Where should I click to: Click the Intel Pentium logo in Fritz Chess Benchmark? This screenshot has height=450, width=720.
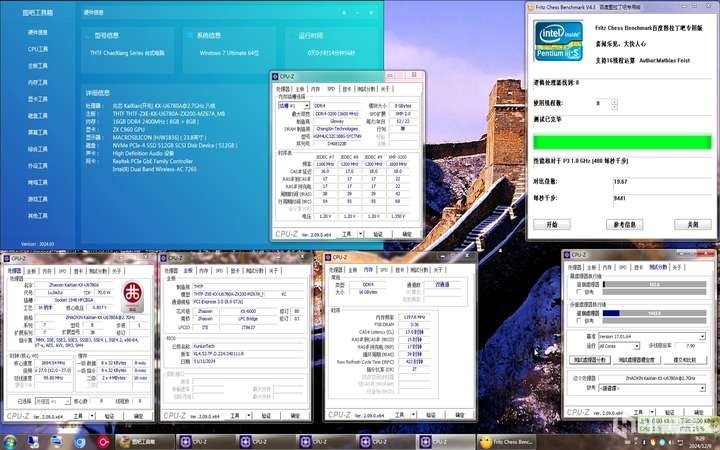point(558,40)
